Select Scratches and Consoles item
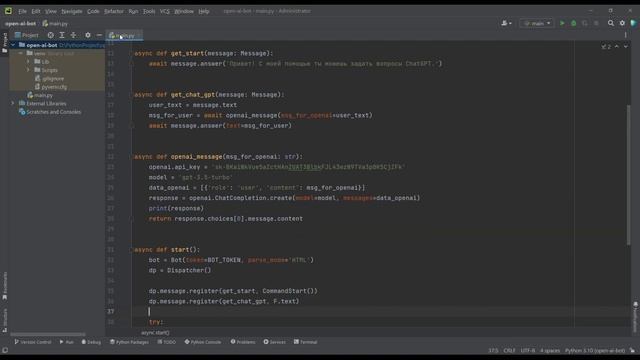640x360 pixels. coord(50,112)
